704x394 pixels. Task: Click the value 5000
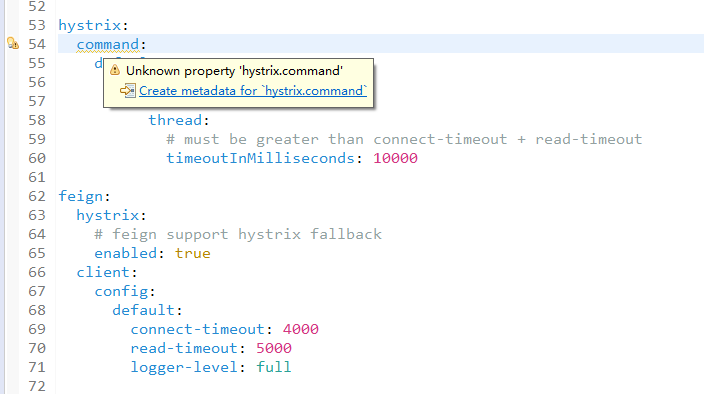point(274,348)
